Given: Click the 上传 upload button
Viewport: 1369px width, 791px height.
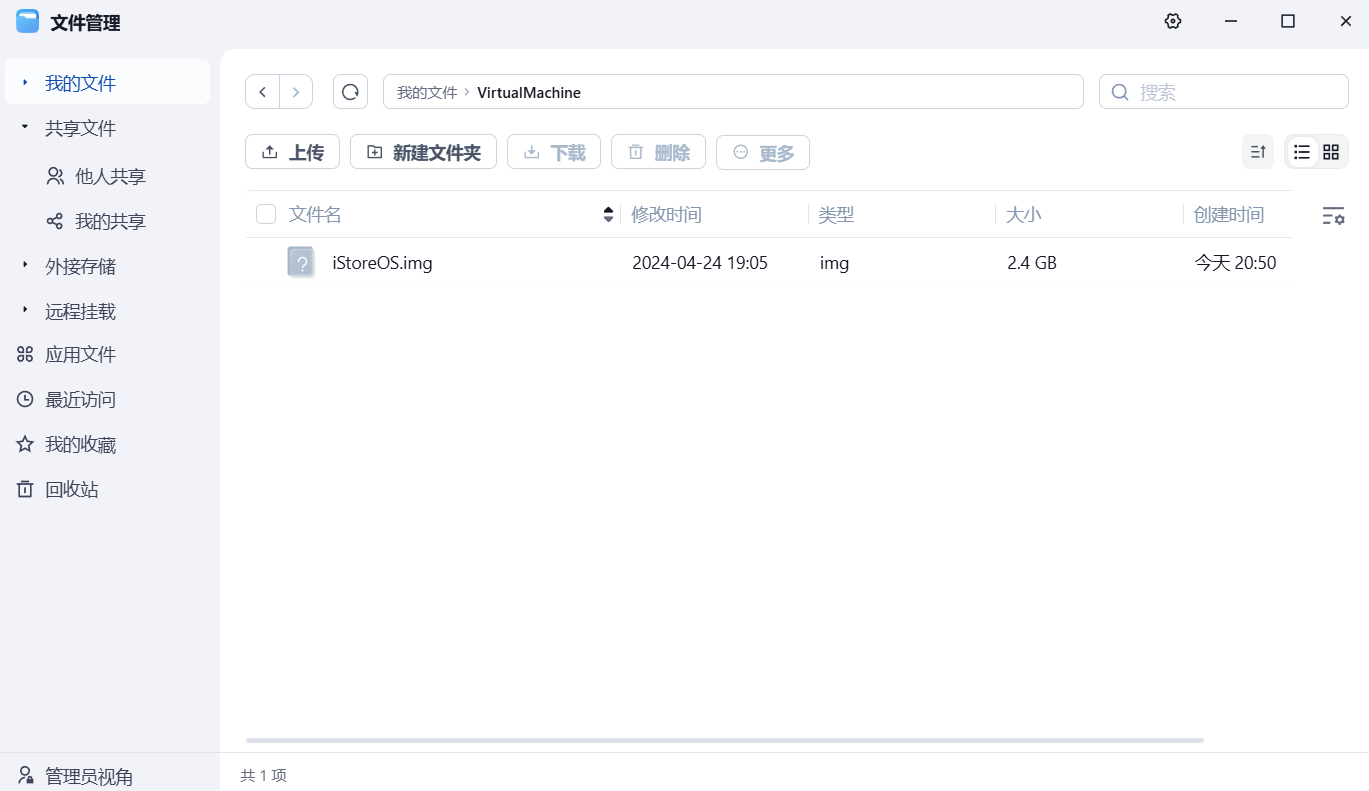Looking at the screenshot, I should [292, 152].
